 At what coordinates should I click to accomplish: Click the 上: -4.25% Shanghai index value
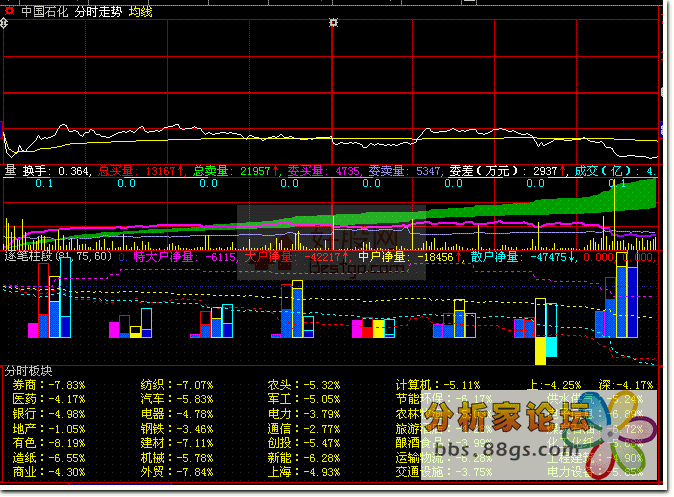point(555,385)
